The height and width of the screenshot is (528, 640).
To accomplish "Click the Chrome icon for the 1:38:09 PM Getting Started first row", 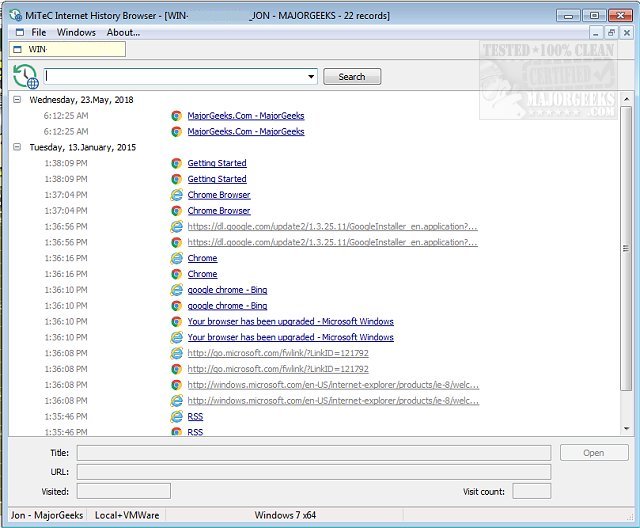I will point(176,163).
